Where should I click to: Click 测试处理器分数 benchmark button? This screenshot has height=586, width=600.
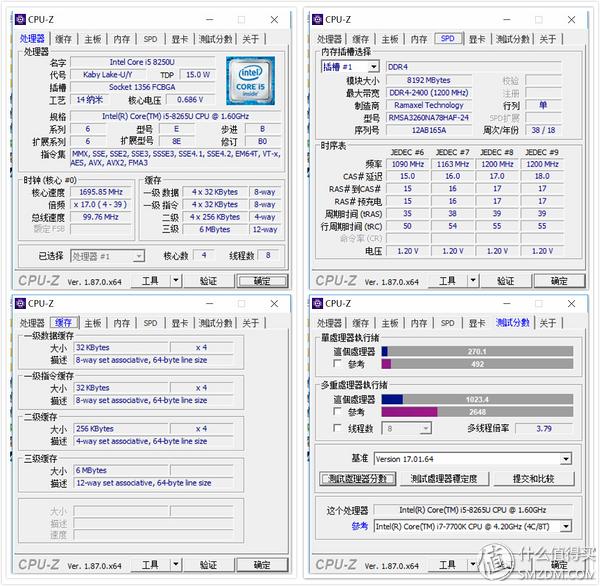pos(357,478)
